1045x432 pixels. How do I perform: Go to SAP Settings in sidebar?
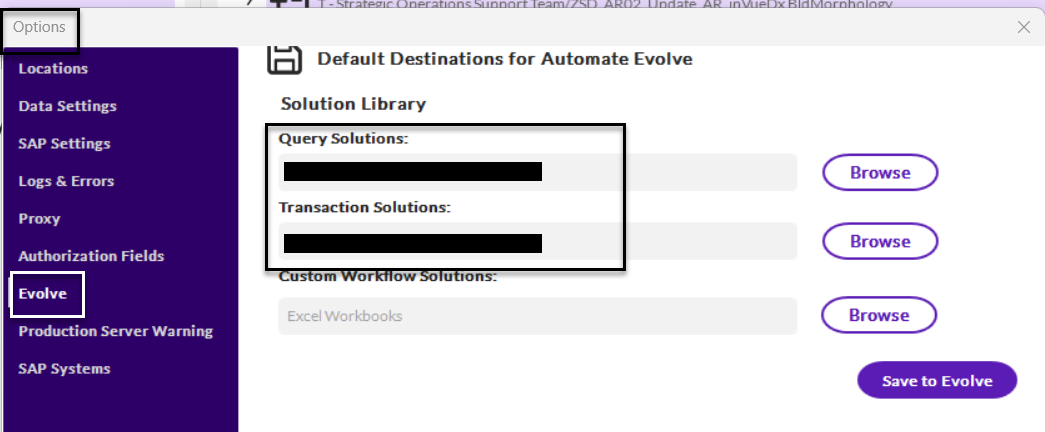[65, 143]
